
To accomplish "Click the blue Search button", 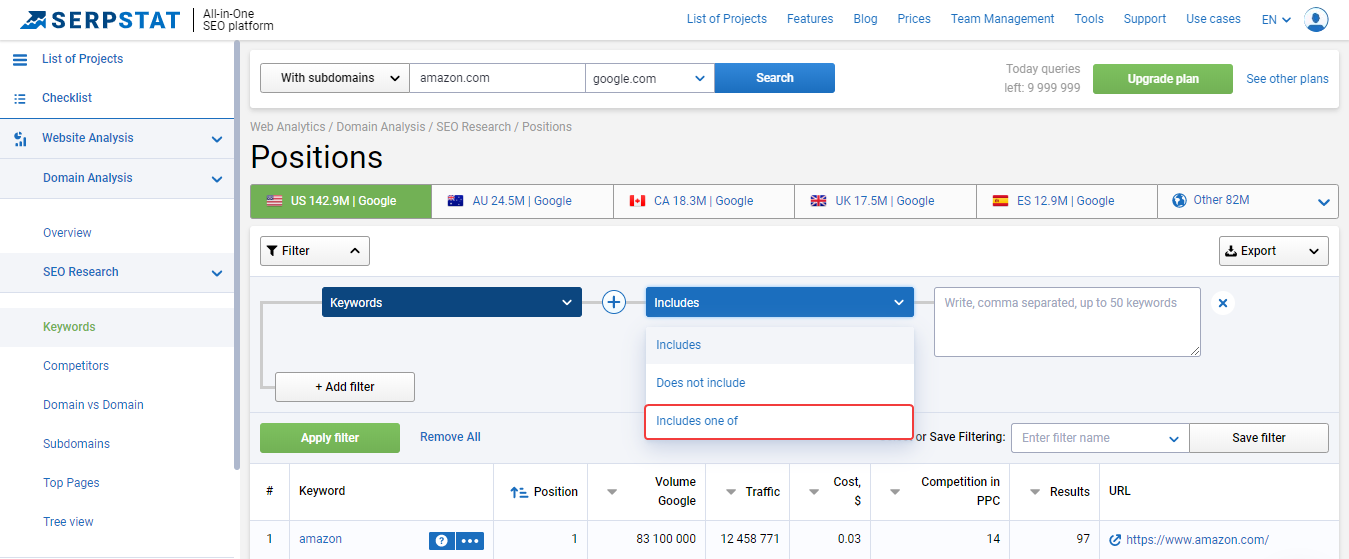I will [x=775, y=78].
